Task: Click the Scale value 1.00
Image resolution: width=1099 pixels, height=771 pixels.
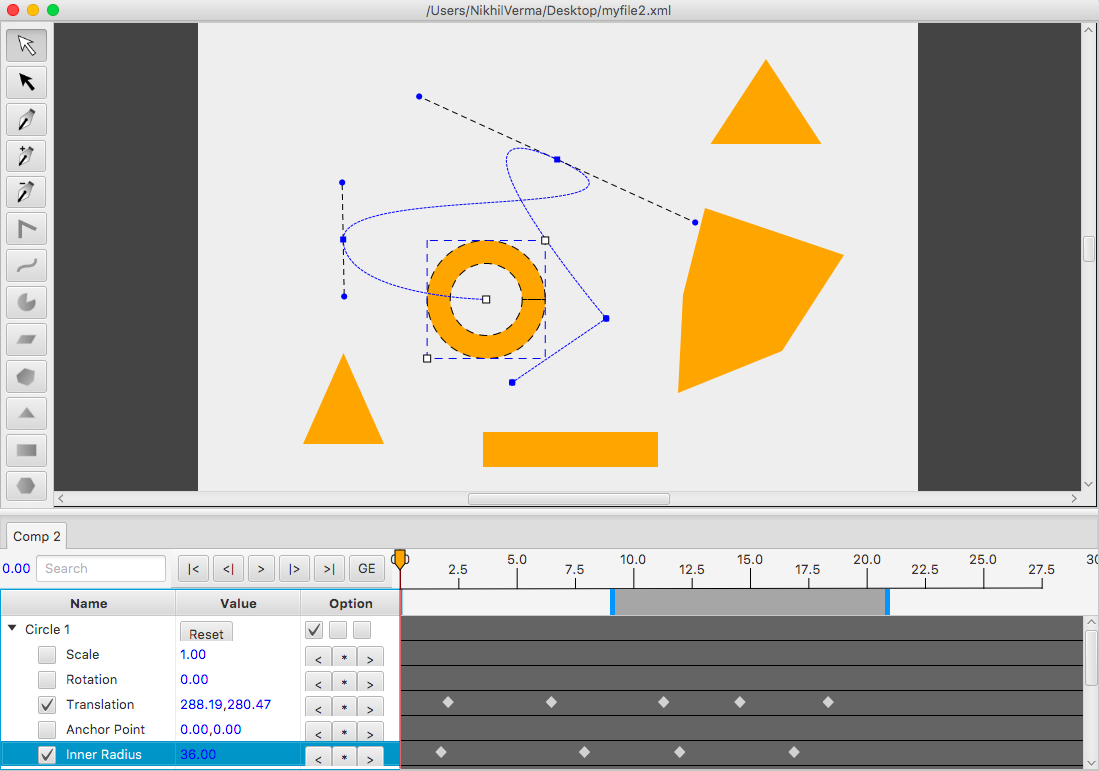Action: 193,655
